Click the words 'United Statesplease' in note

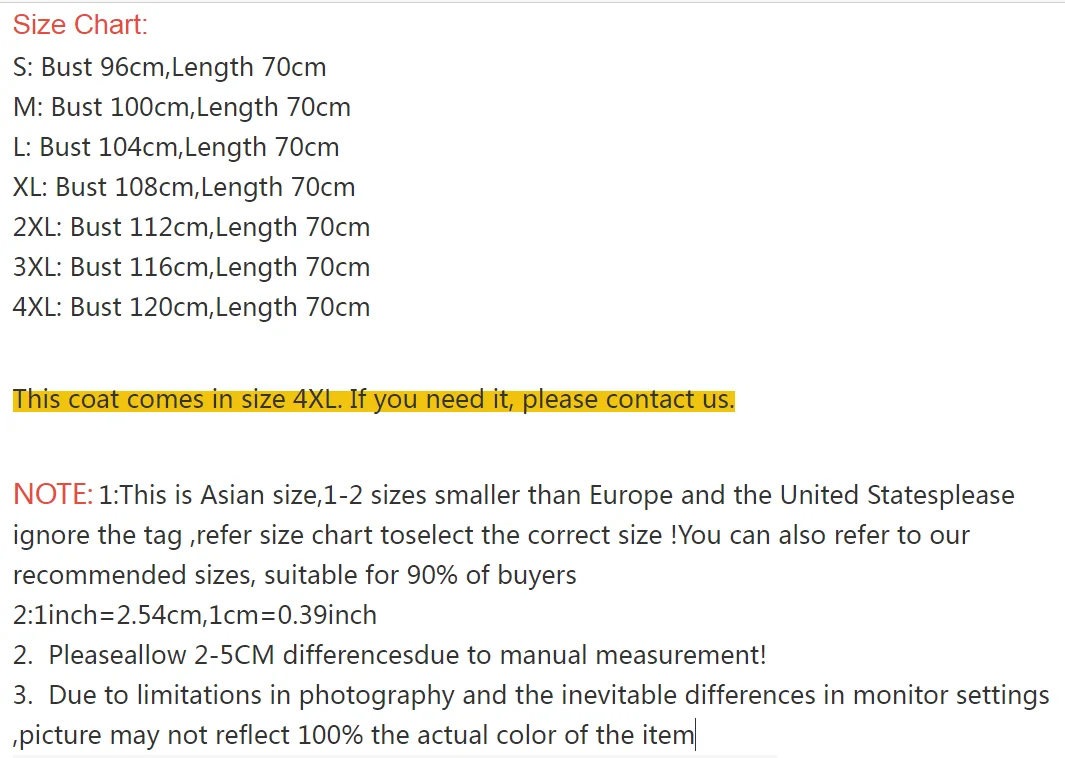point(897,495)
